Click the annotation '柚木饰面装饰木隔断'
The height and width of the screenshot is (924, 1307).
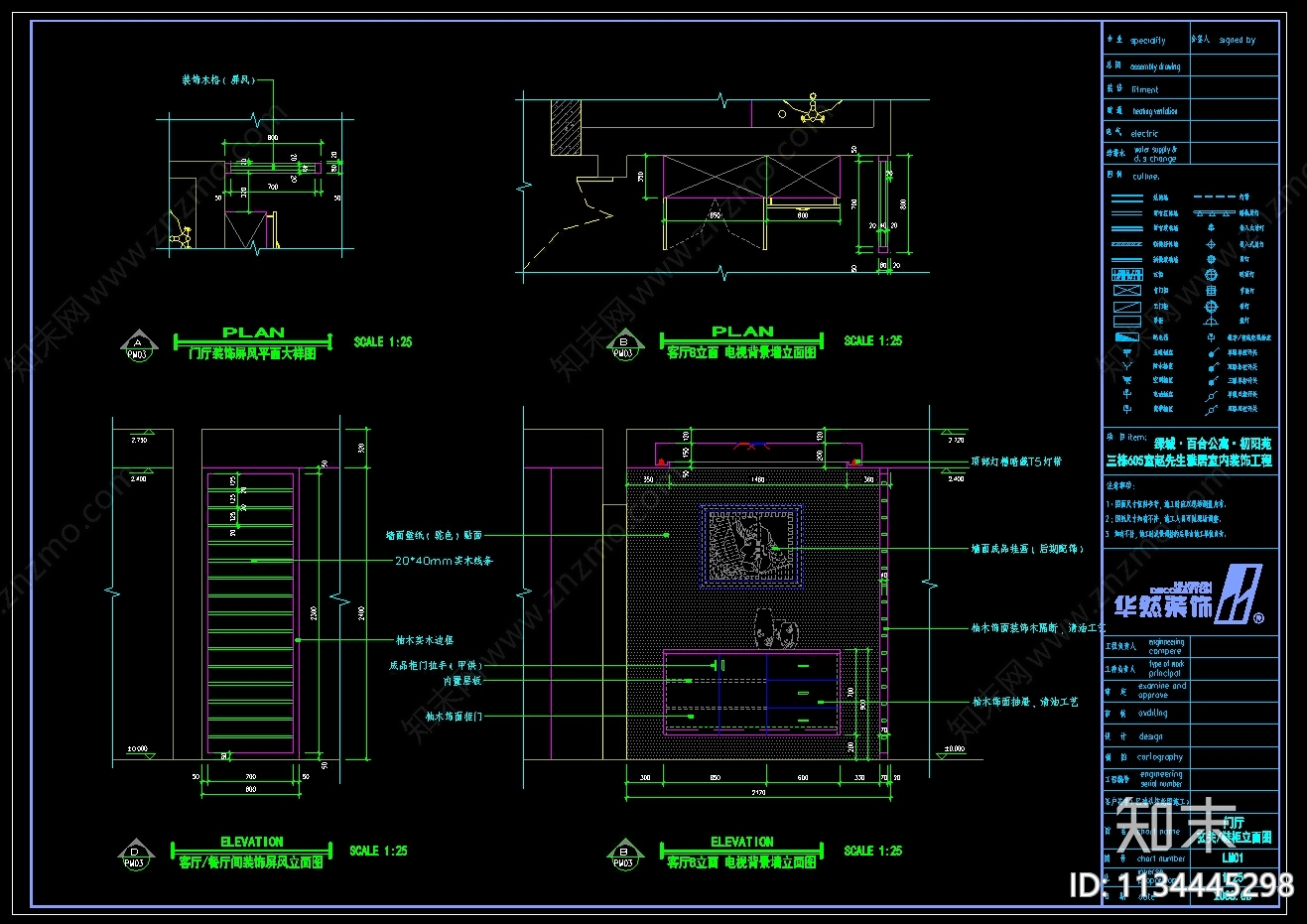1014,628
